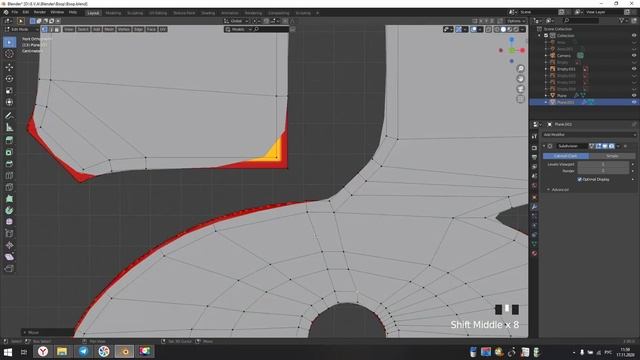Open the Edit menu
640x360 pixels.
click(26, 12)
